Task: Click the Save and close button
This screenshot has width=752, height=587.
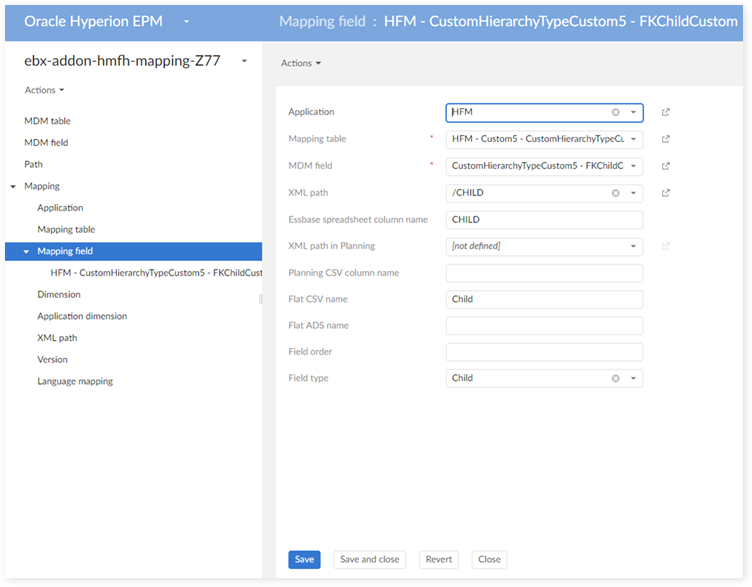Action: coord(369,560)
